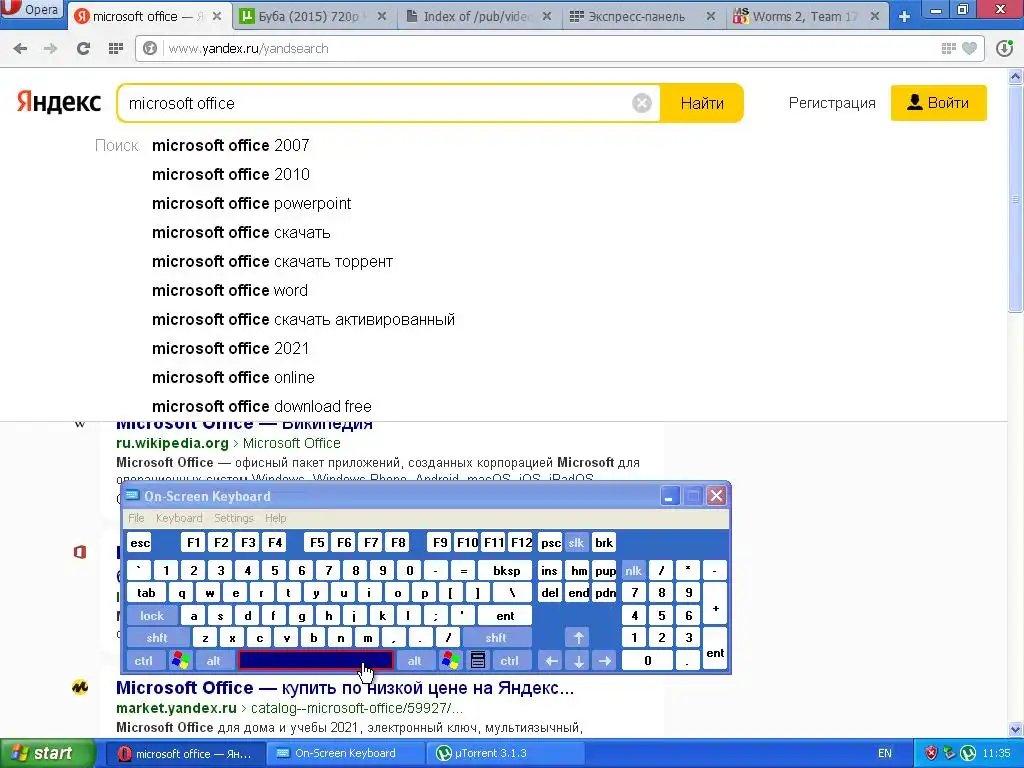This screenshot has height=768, width=1024.
Task: Open downloads icon at toolbar right
Action: [x=1004, y=48]
